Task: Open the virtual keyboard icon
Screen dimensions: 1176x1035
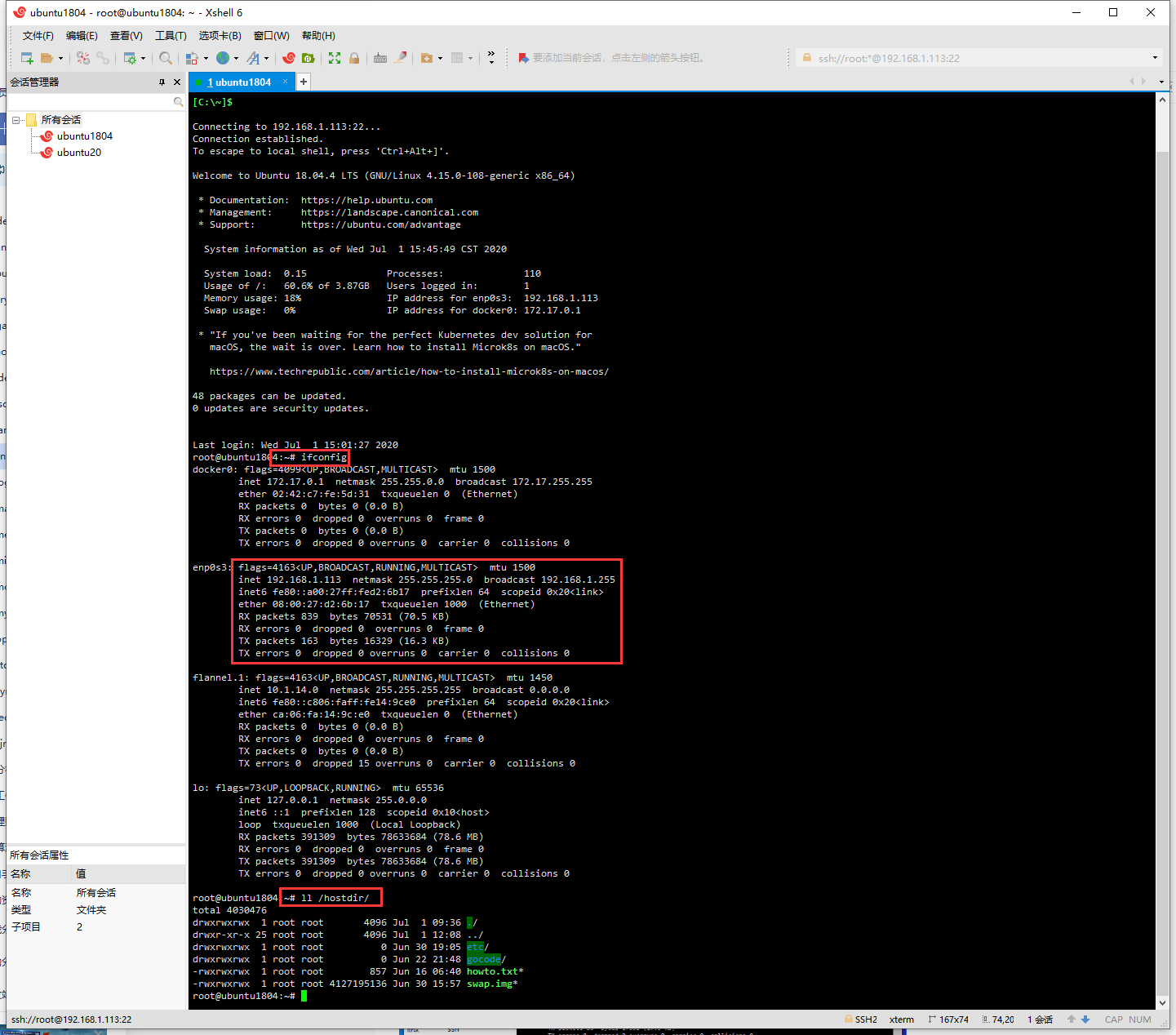Action: pyautogui.click(x=379, y=57)
